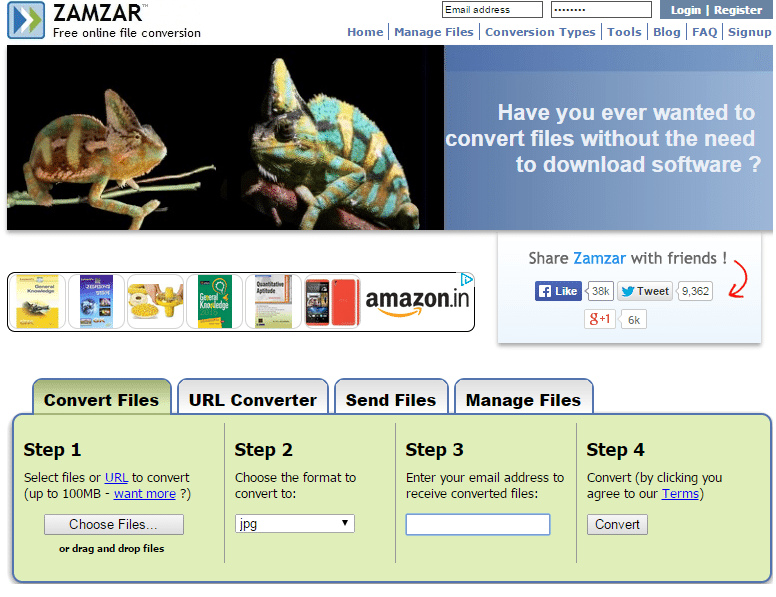Image resolution: width=776 pixels, height=597 pixels.
Task: Open the Quantitative Aptitude book ad thumbnail
Action: 273,301
